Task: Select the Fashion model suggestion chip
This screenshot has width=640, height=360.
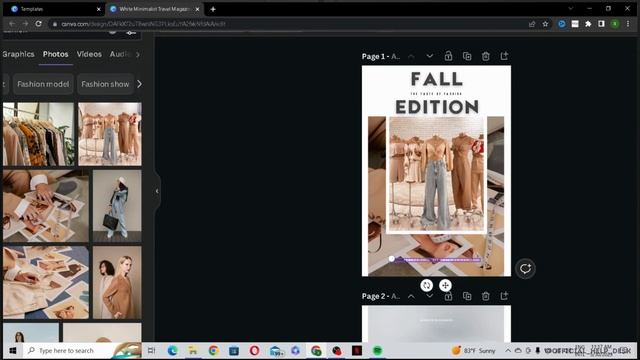Action: (43, 84)
